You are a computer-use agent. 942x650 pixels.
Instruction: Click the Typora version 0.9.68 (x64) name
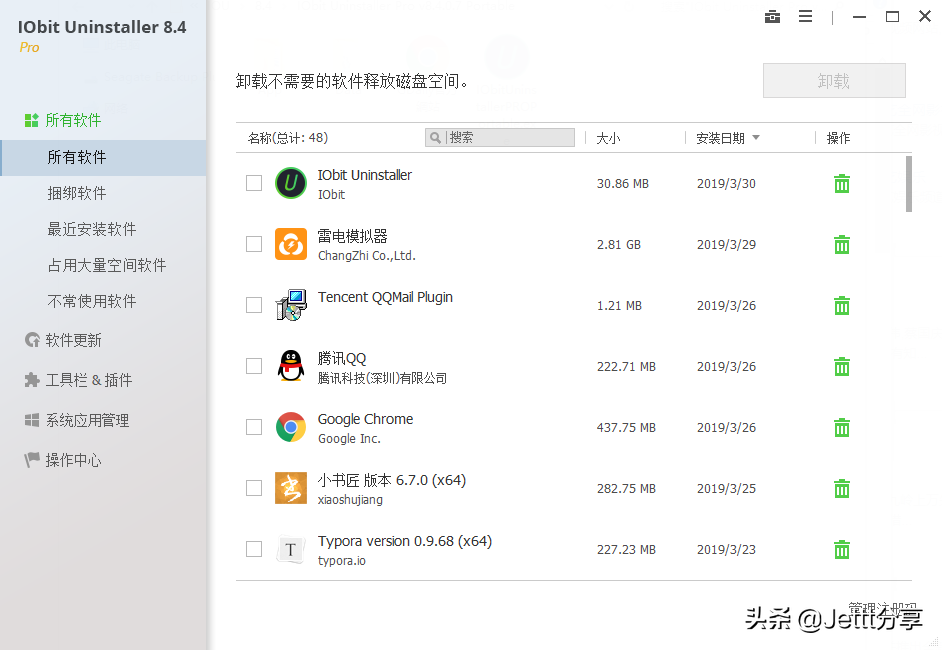point(405,541)
